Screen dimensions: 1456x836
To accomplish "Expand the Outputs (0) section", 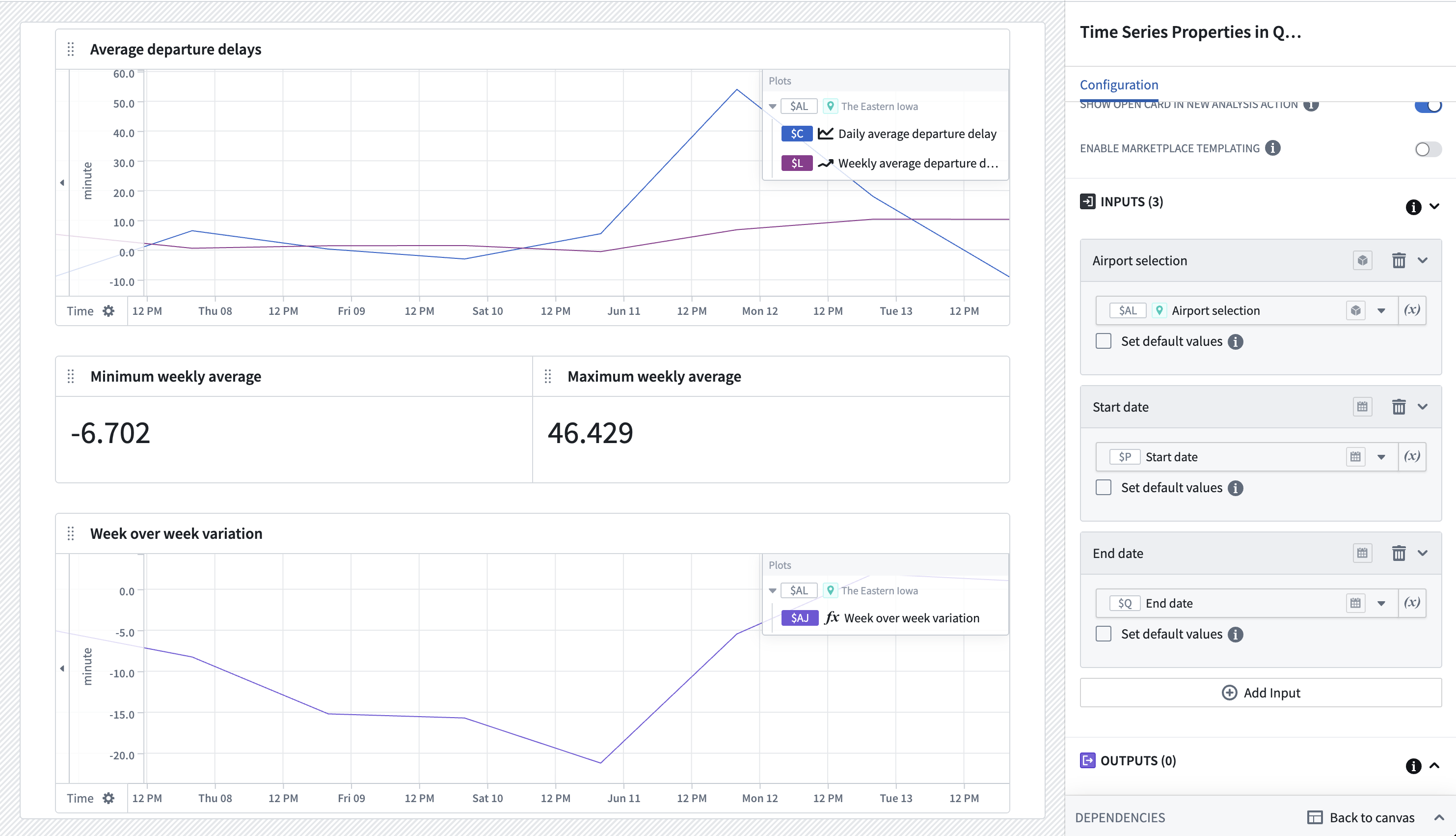I will point(1435,765).
